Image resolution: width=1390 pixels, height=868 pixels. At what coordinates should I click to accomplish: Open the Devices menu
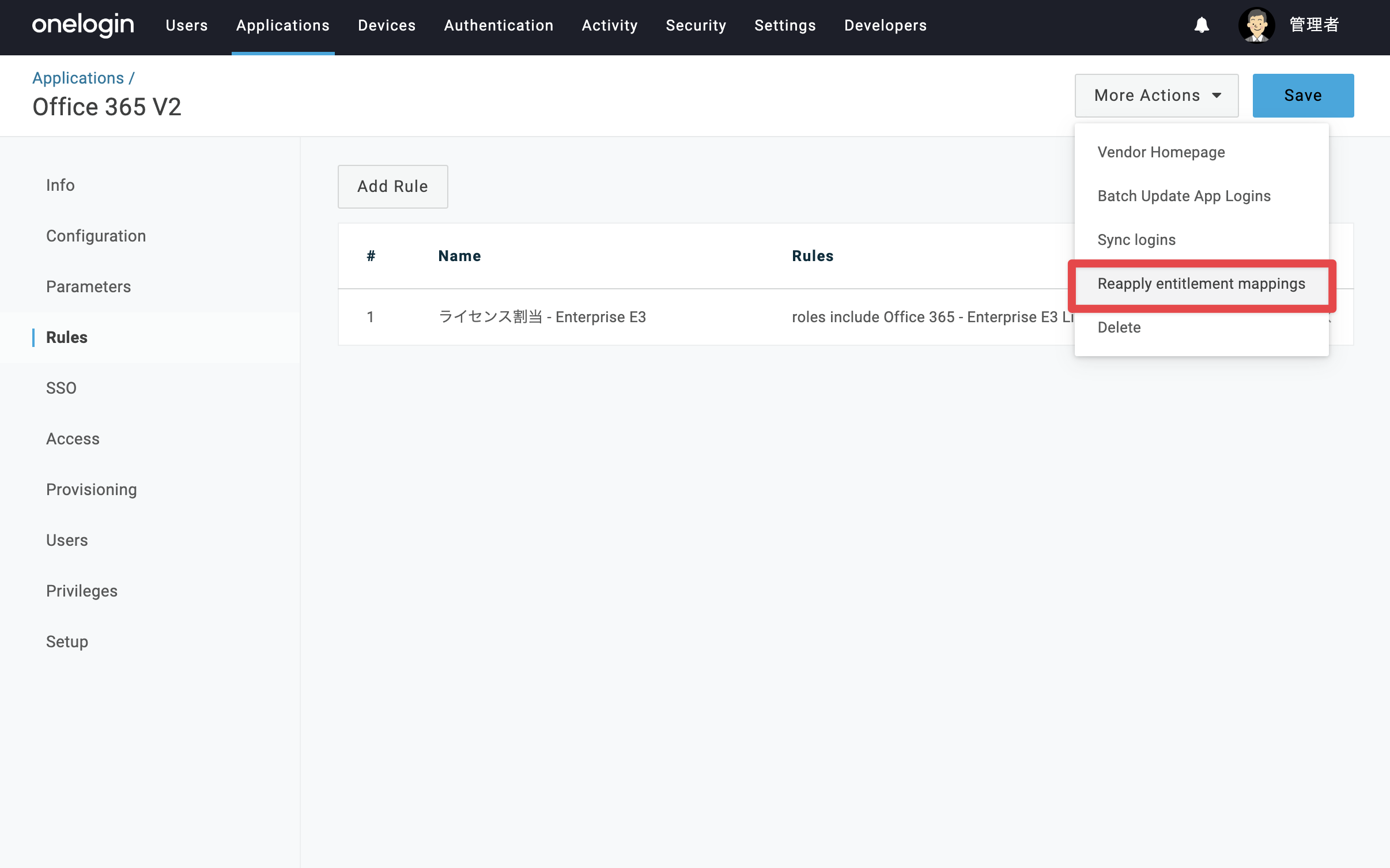point(387,25)
